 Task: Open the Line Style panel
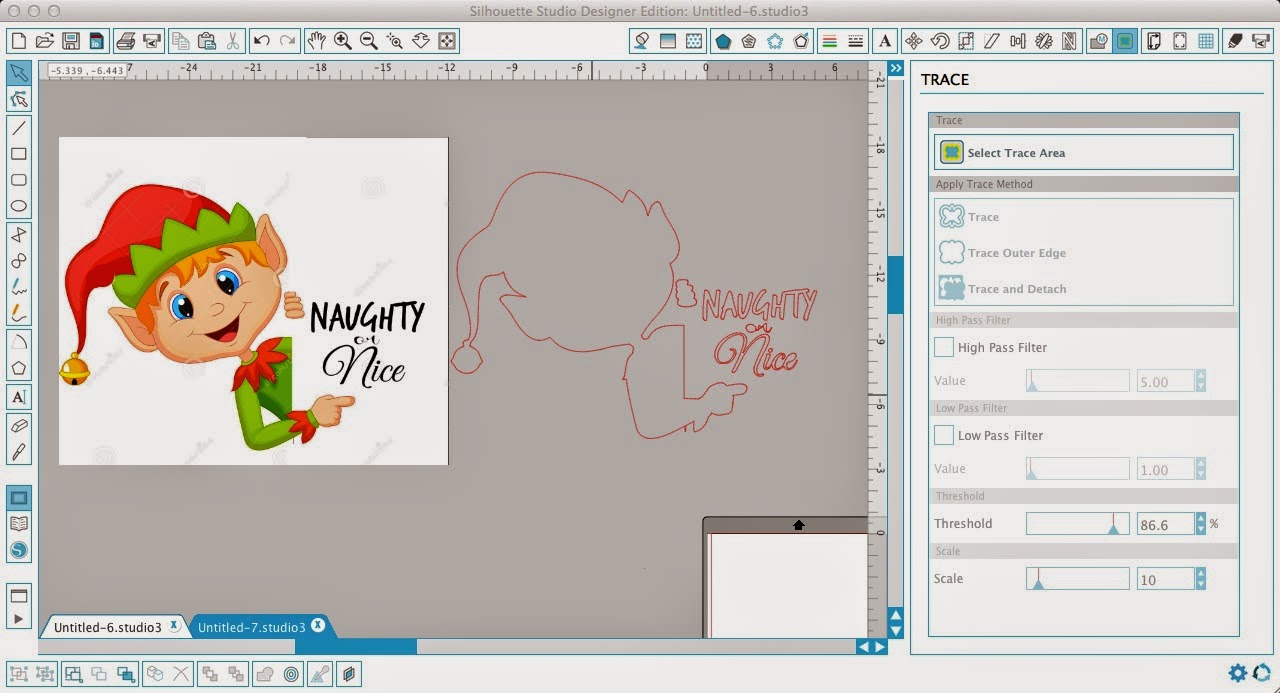tap(855, 41)
